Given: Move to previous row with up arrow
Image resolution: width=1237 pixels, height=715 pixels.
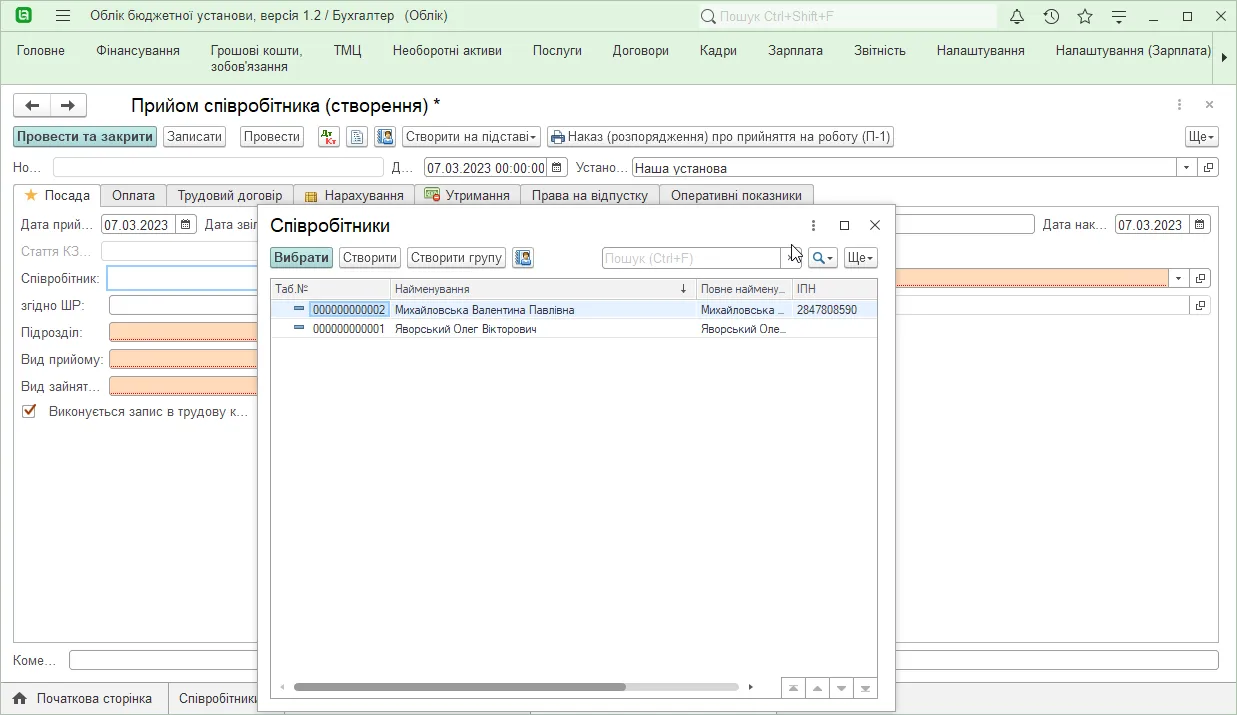Looking at the screenshot, I should (x=817, y=688).
